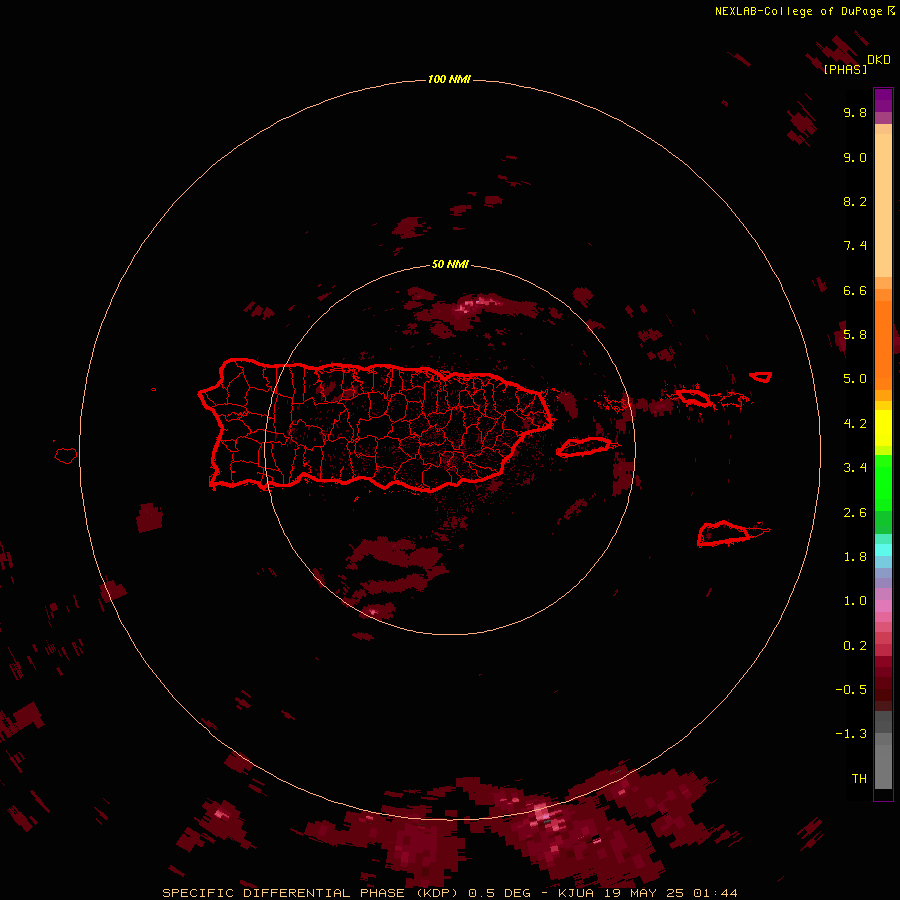Click the NEXLAB-College of DuPage credit text
The width and height of the screenshot is (900, 900).
(x=798, y=11)
